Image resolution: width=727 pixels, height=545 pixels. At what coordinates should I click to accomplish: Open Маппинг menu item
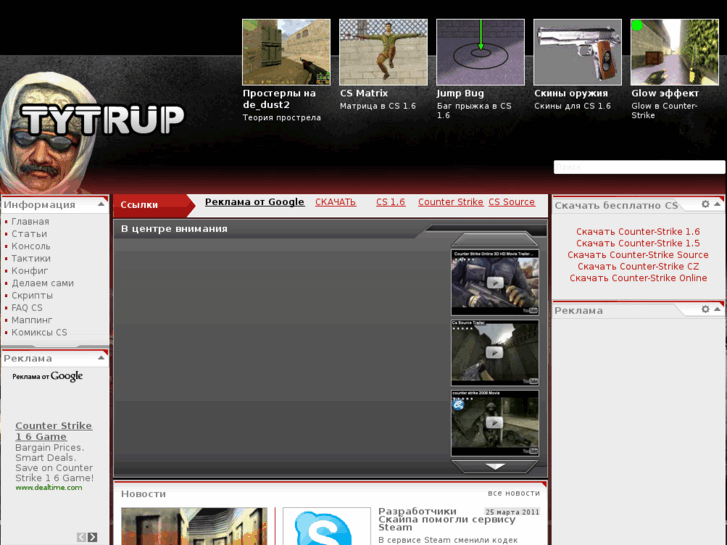tap(32, 320)
